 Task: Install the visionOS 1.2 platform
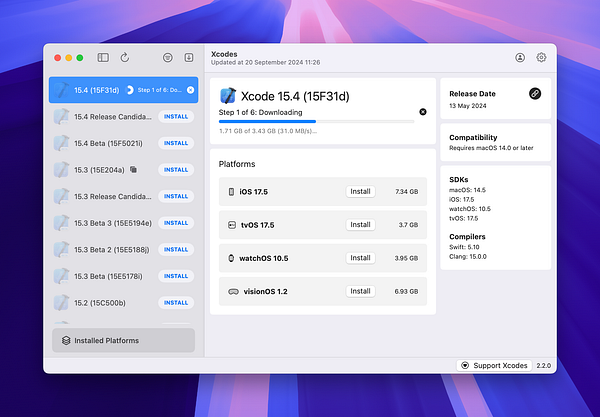(x=360, y=291)
